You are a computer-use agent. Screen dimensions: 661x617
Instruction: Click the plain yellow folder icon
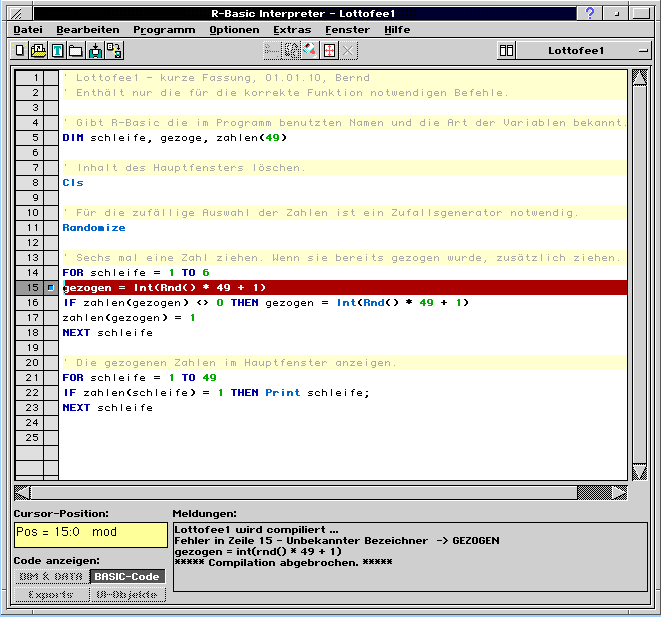(x=76, y=51)
